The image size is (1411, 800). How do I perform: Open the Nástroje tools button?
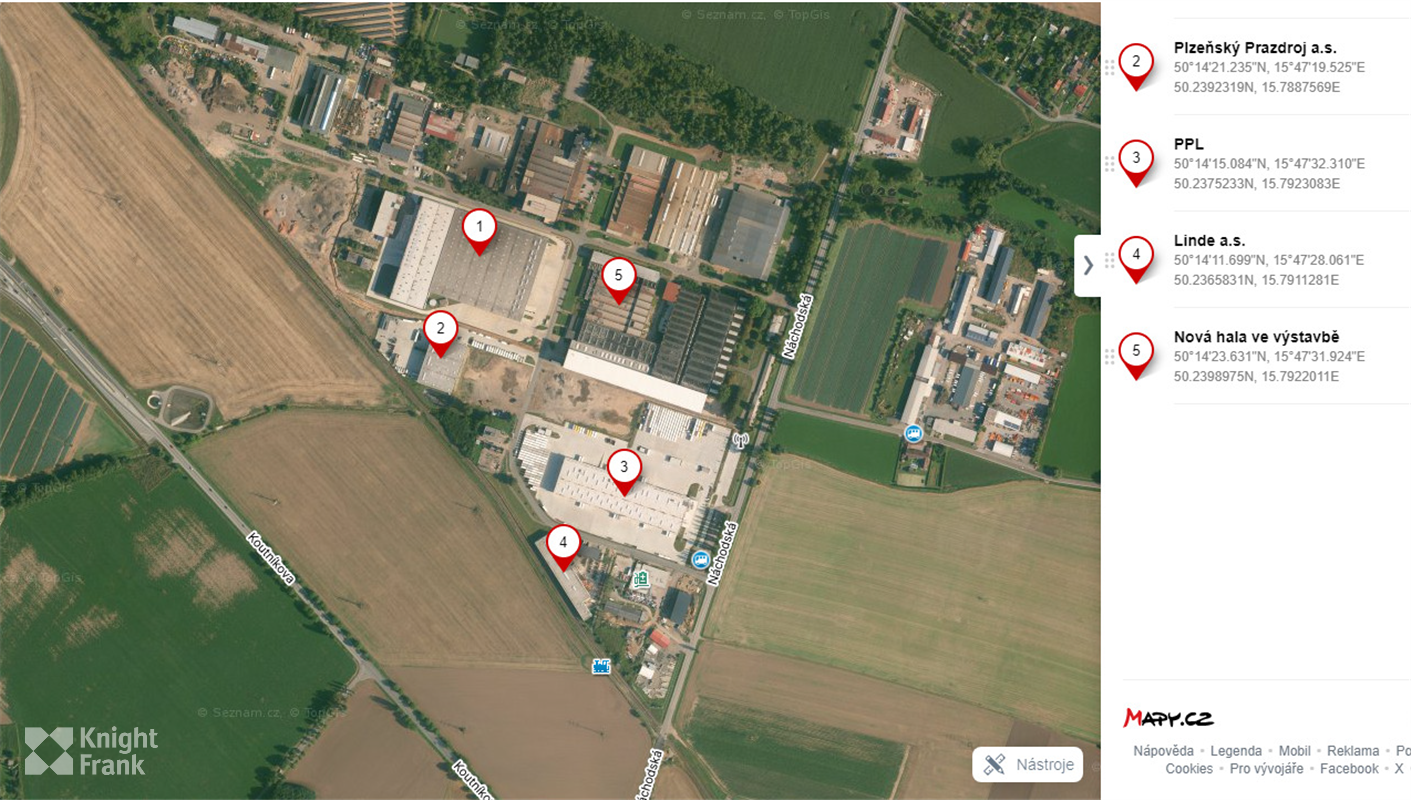tap(1028, 765)
